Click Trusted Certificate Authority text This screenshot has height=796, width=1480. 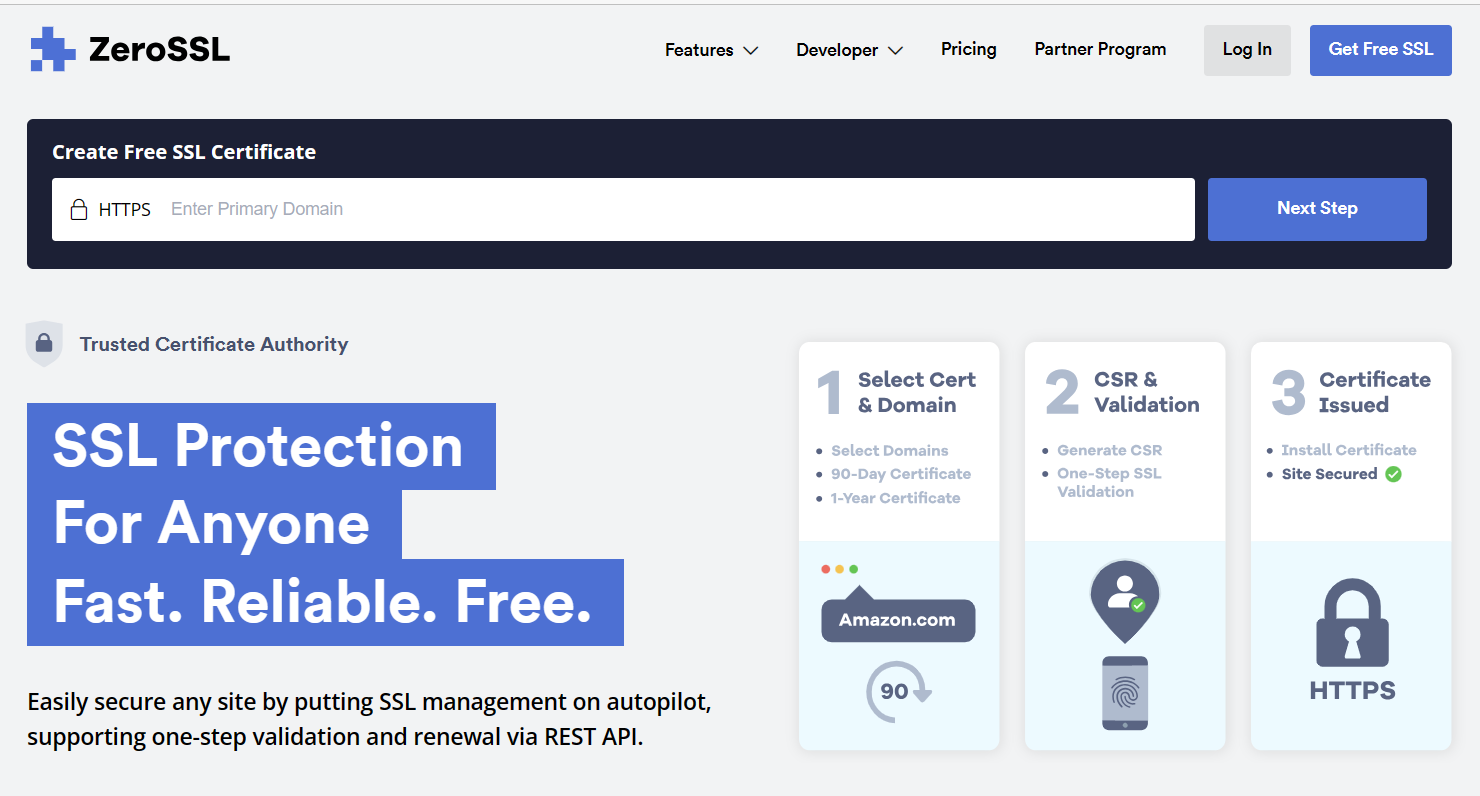214,344
